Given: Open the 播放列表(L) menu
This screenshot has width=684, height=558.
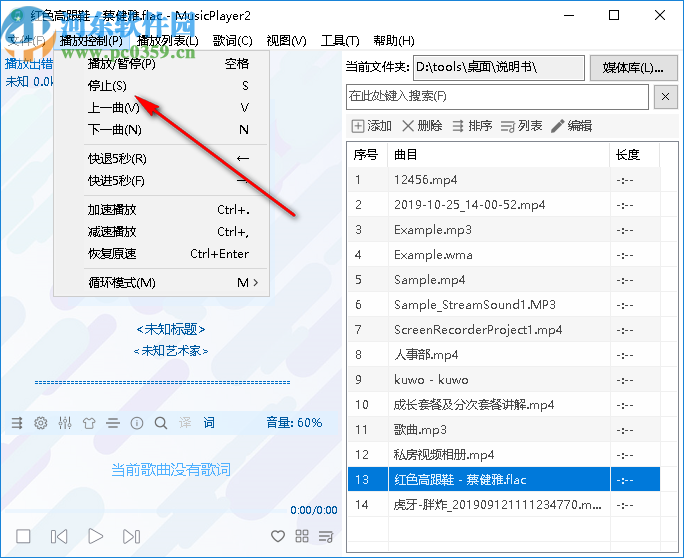Looking at the screenshot, I should 168,41.
